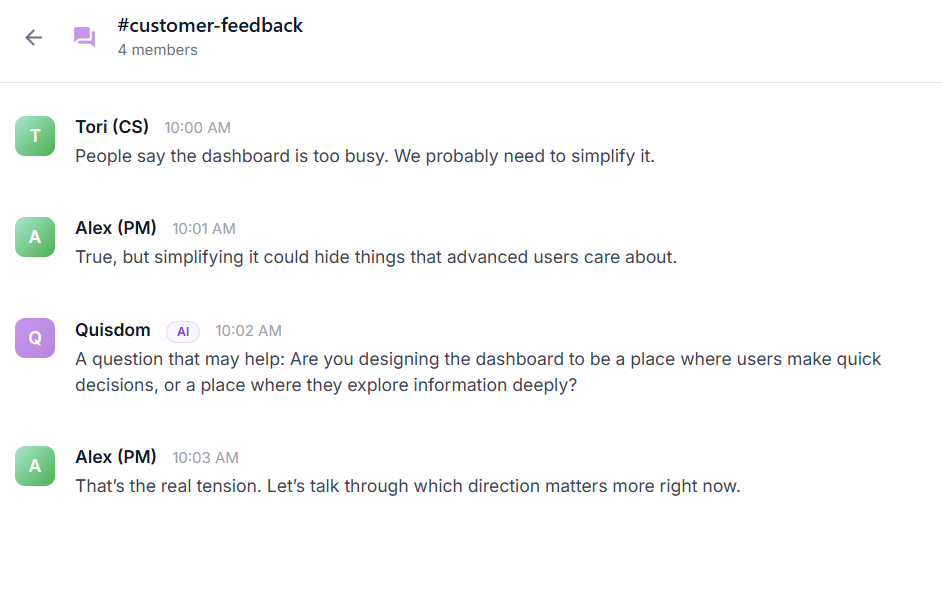The height and width of the screenshot is (598, 942).
Task: Click the 4 members label
Action: [157, 49]
